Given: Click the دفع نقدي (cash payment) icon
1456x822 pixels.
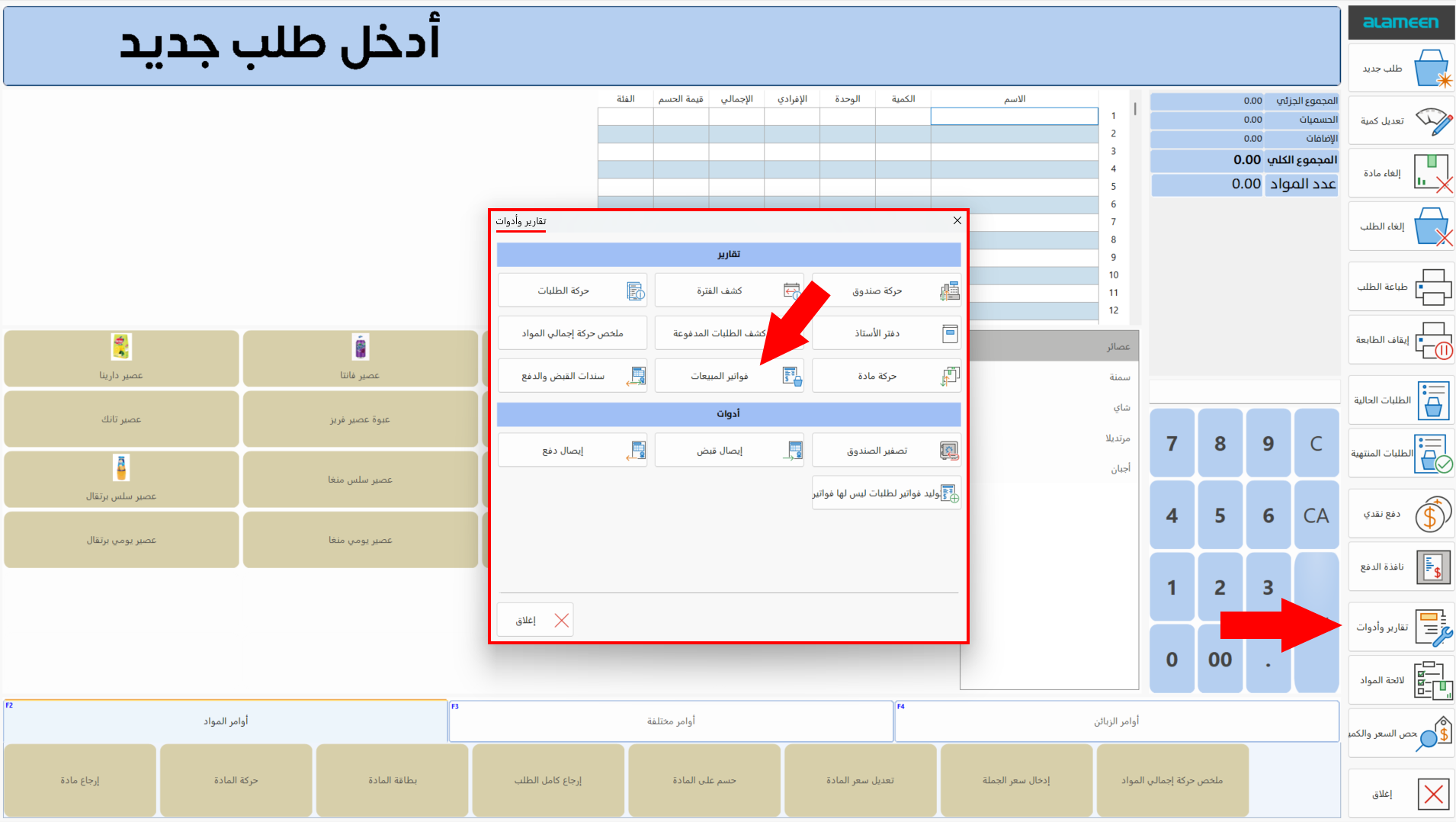Looking at the screenshot, I should [x=1433, y=514].
